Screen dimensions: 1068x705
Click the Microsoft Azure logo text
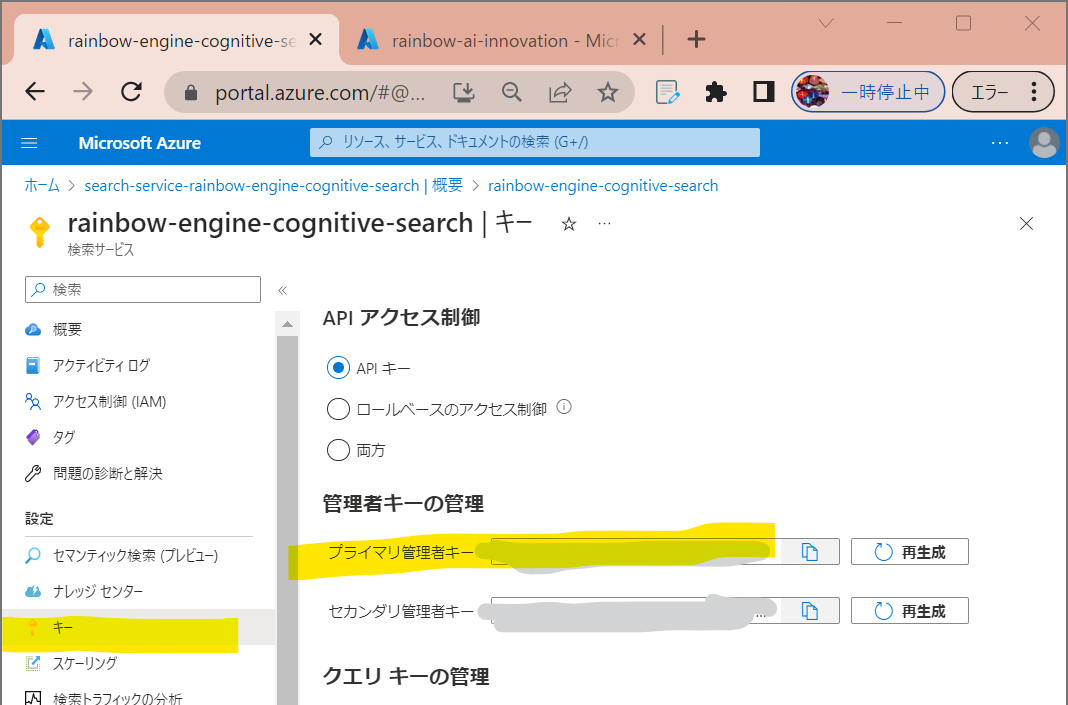[x=140, y=143]
